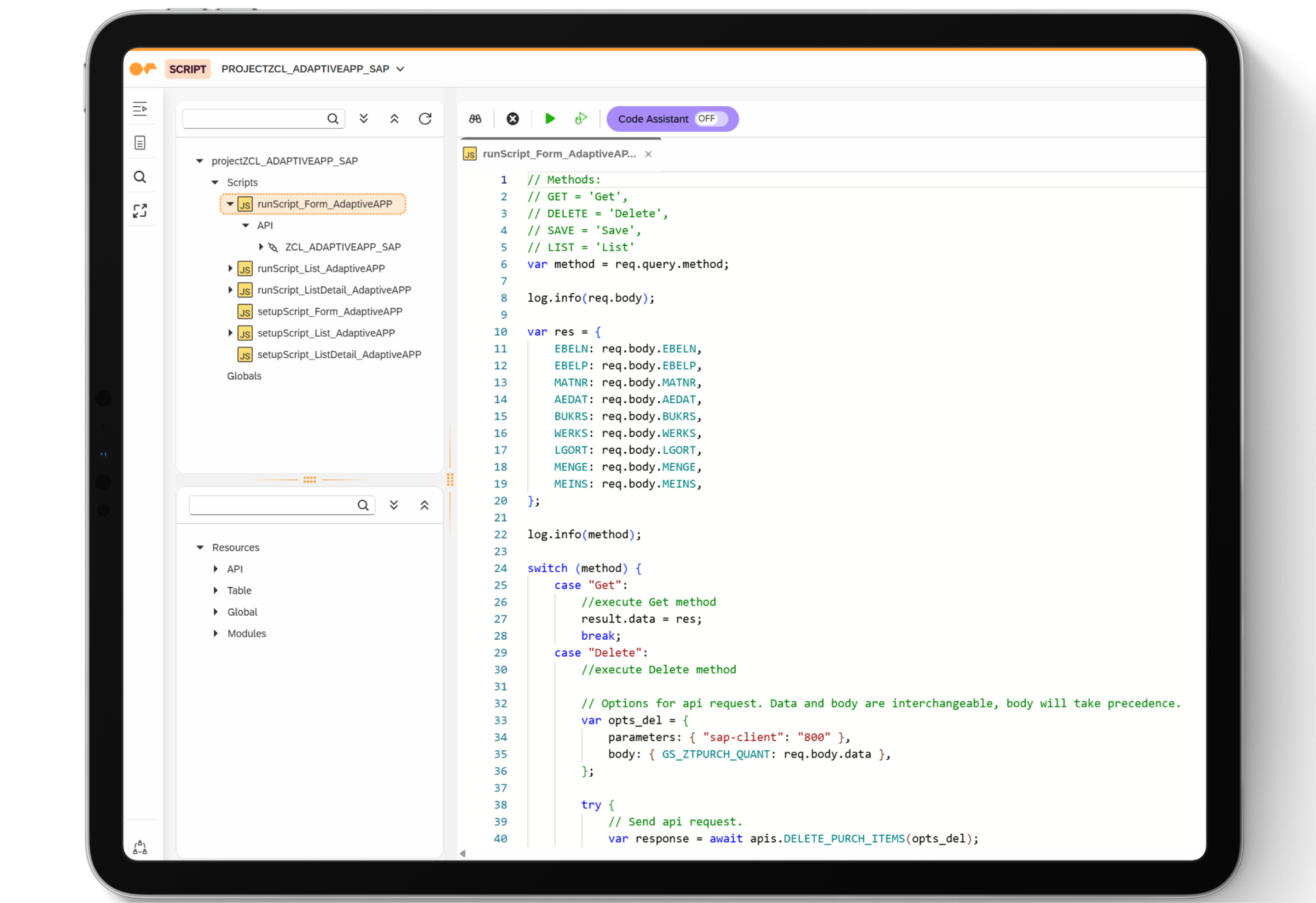Expand the Table node under Resources
The image size is (1316, 903).
pyautogui.click(x=216, y=590)
